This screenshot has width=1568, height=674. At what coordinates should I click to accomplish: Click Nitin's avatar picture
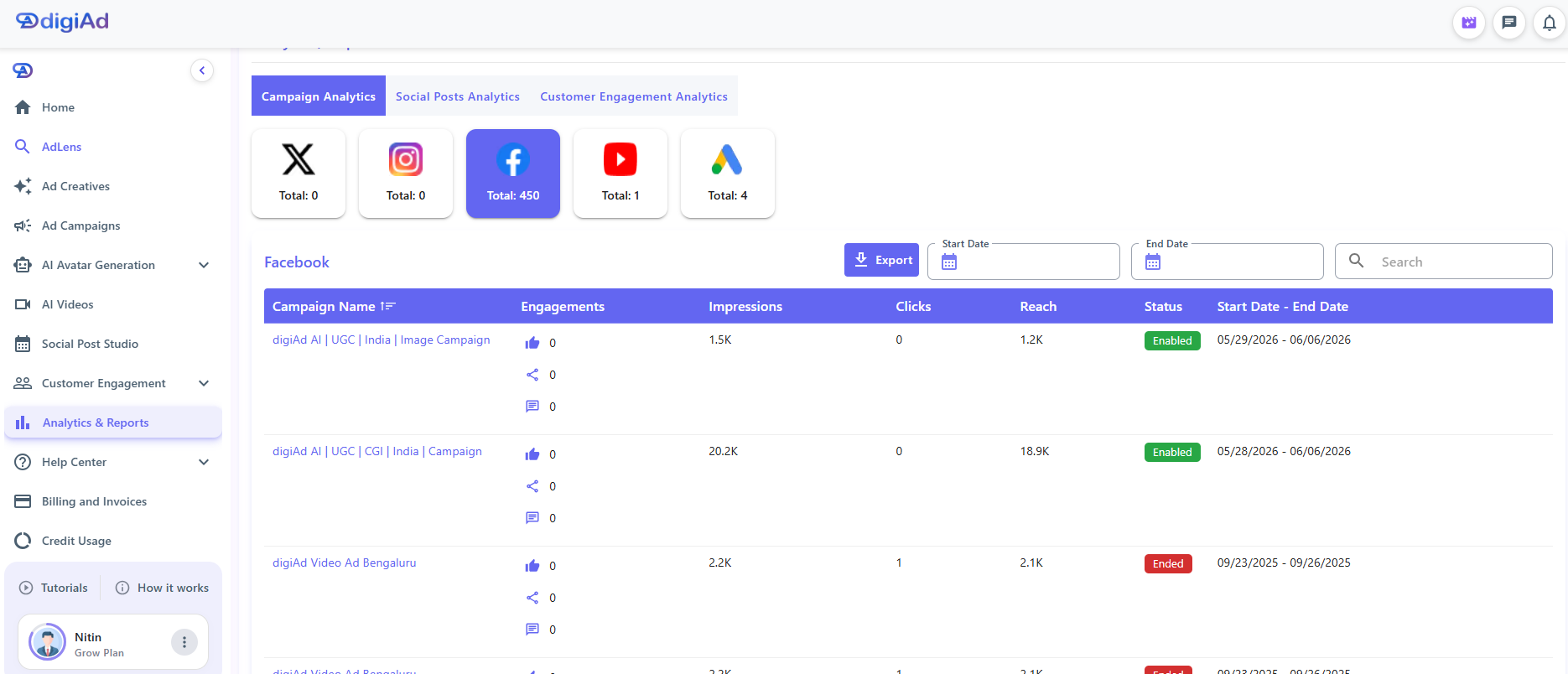click(x=47, y=642)
